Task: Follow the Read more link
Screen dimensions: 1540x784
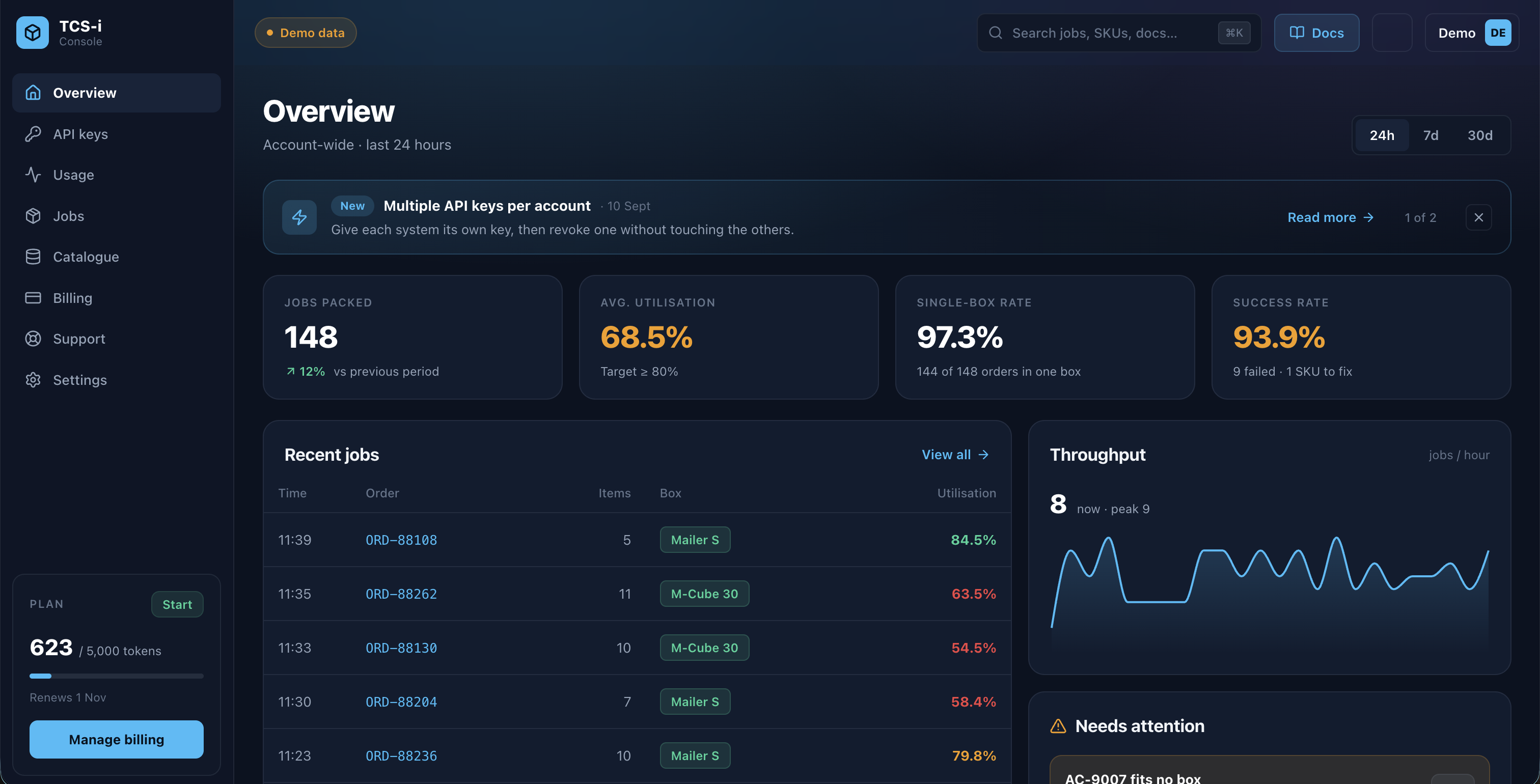Action: tap(1330, 217)
